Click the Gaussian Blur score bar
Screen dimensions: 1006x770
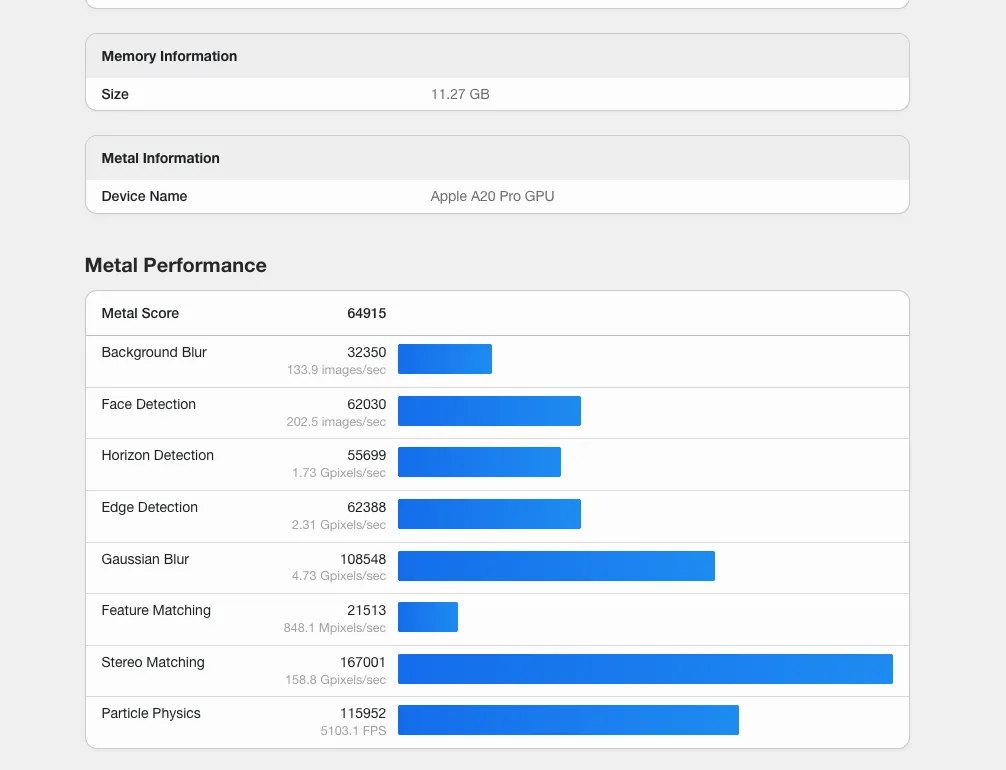(556, 566)
